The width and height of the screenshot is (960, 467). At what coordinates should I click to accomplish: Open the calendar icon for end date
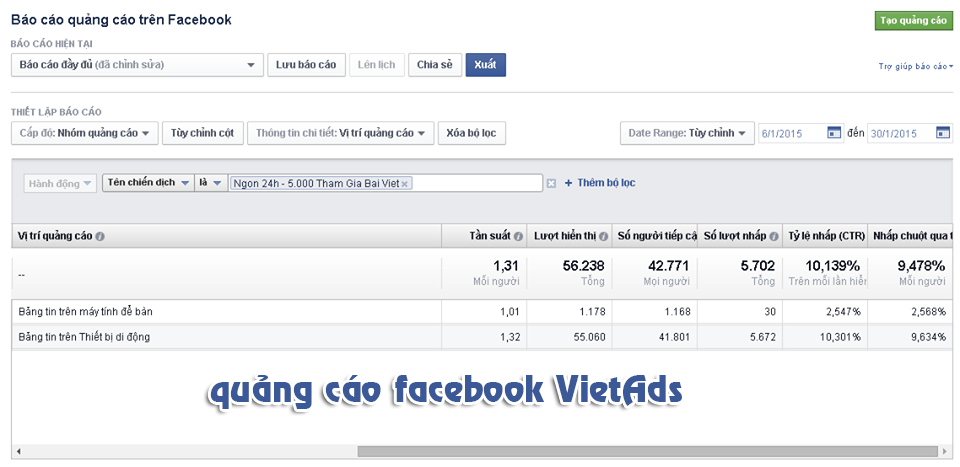click(943, 132)
